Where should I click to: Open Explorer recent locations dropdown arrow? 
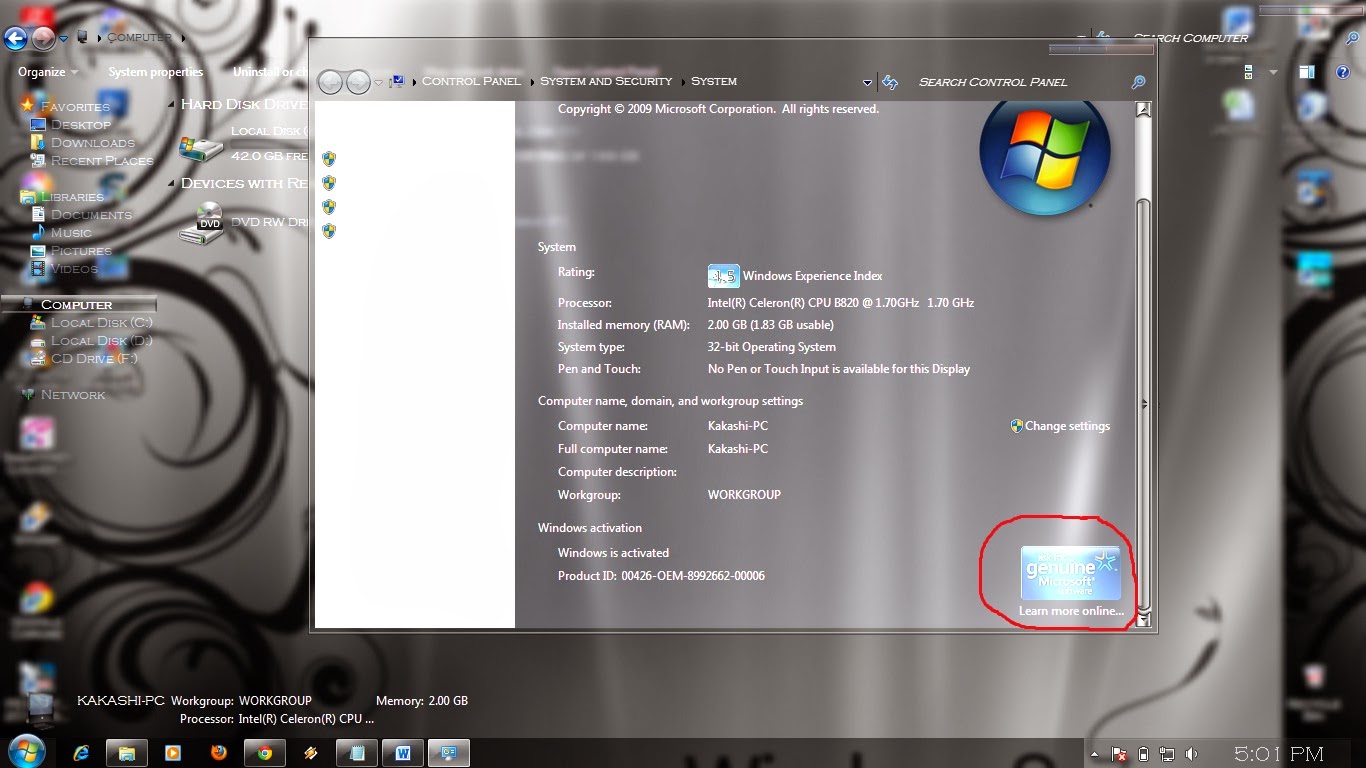pyautogui.click(x=64, y=39)
